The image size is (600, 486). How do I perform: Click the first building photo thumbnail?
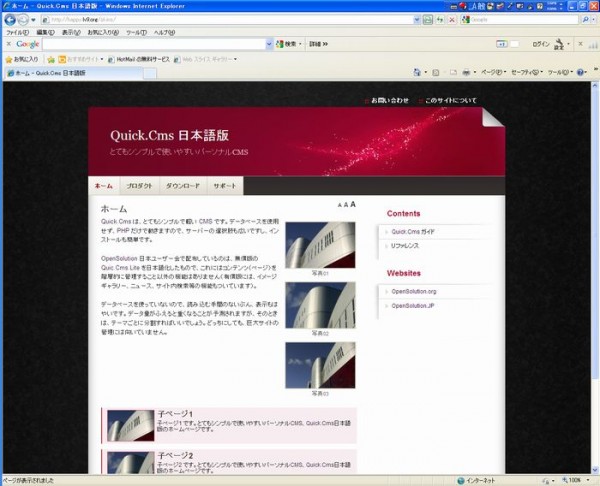coord(319,244)
